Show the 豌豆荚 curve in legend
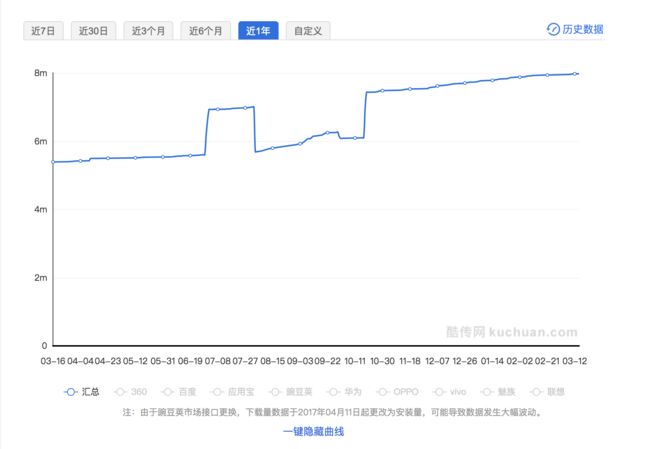Image resolution: width=650 pixels, height=449 pixels. [x=291, y=392]
